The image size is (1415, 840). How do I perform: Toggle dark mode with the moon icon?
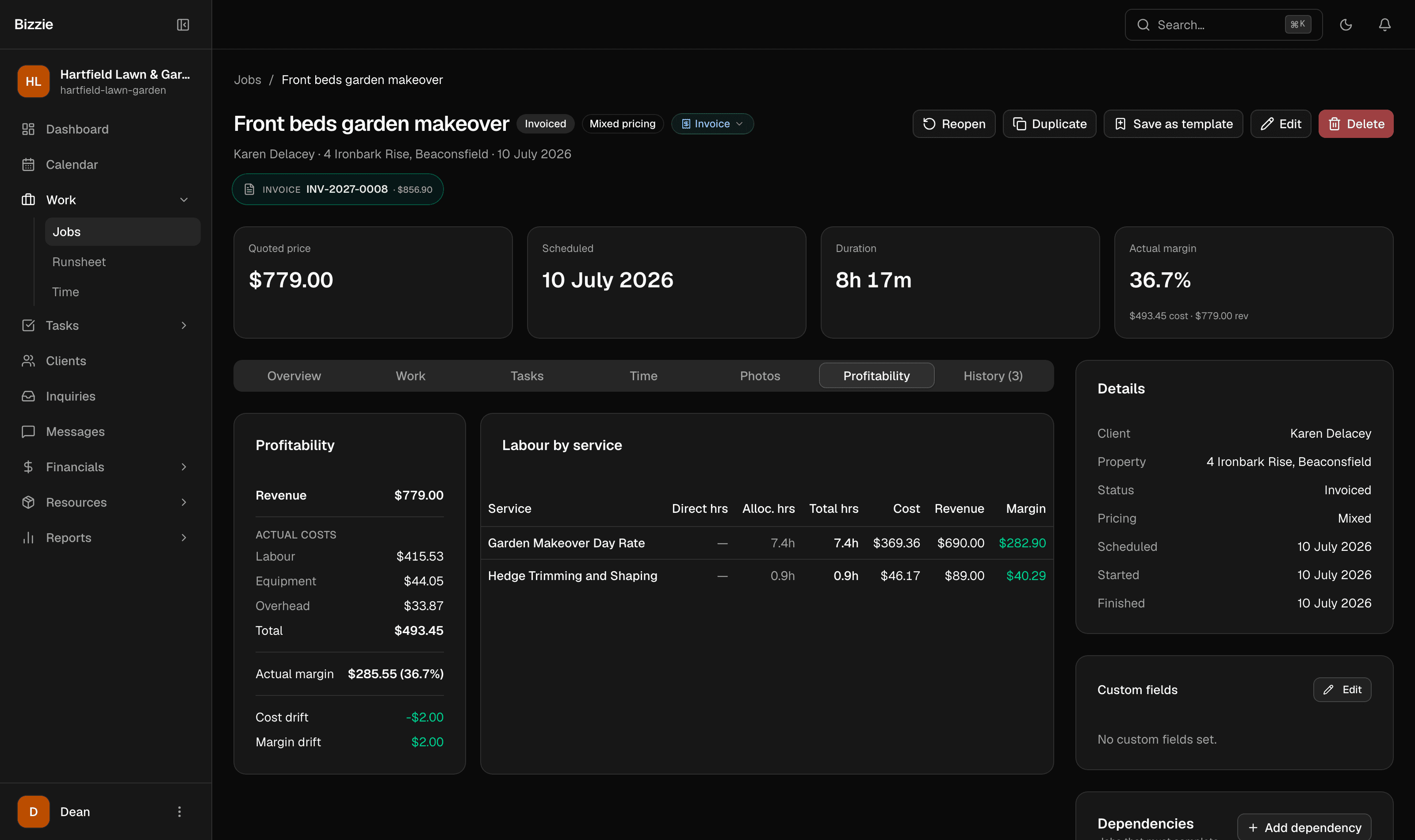[1346, 24]
